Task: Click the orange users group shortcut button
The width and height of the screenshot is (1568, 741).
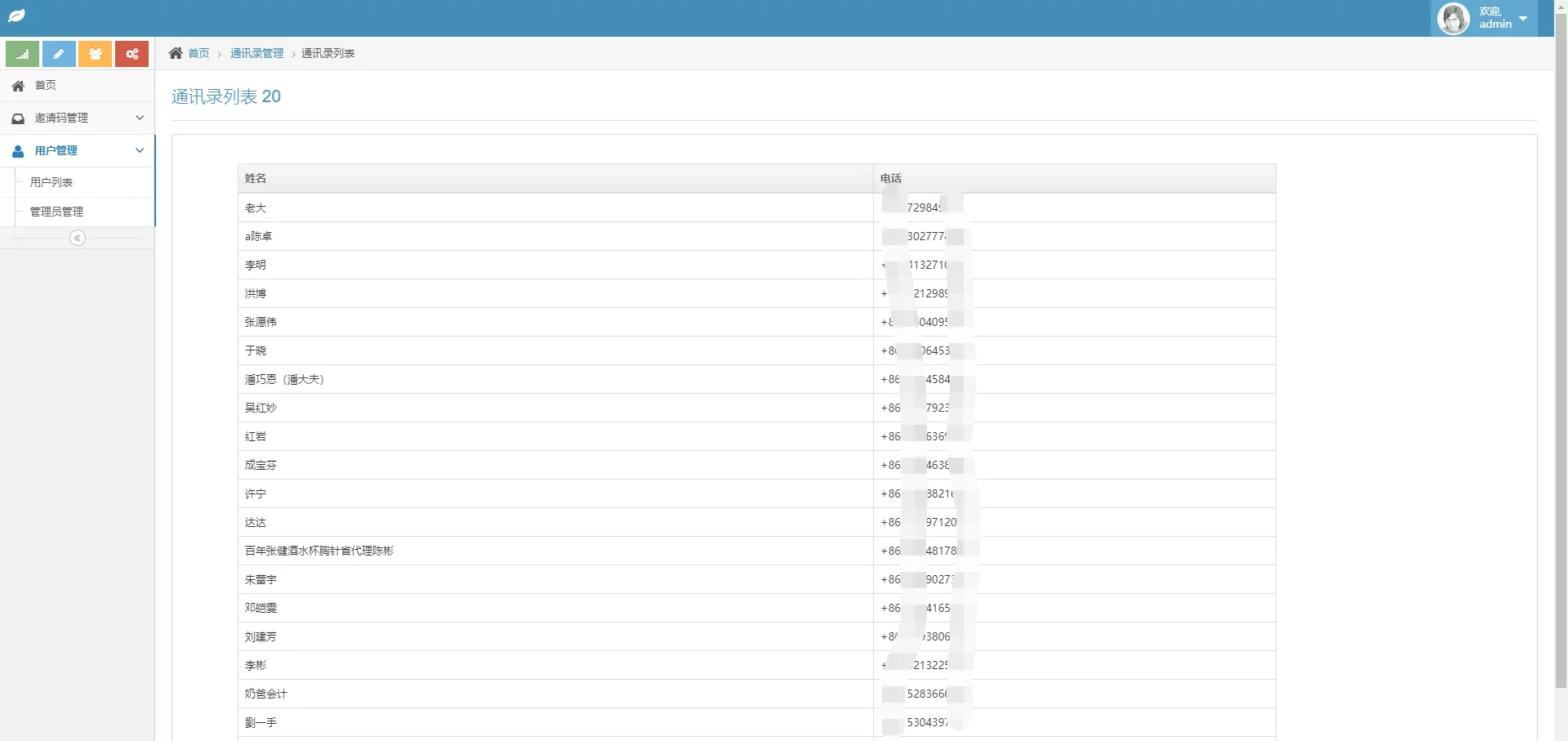Action: coord(96,54)
